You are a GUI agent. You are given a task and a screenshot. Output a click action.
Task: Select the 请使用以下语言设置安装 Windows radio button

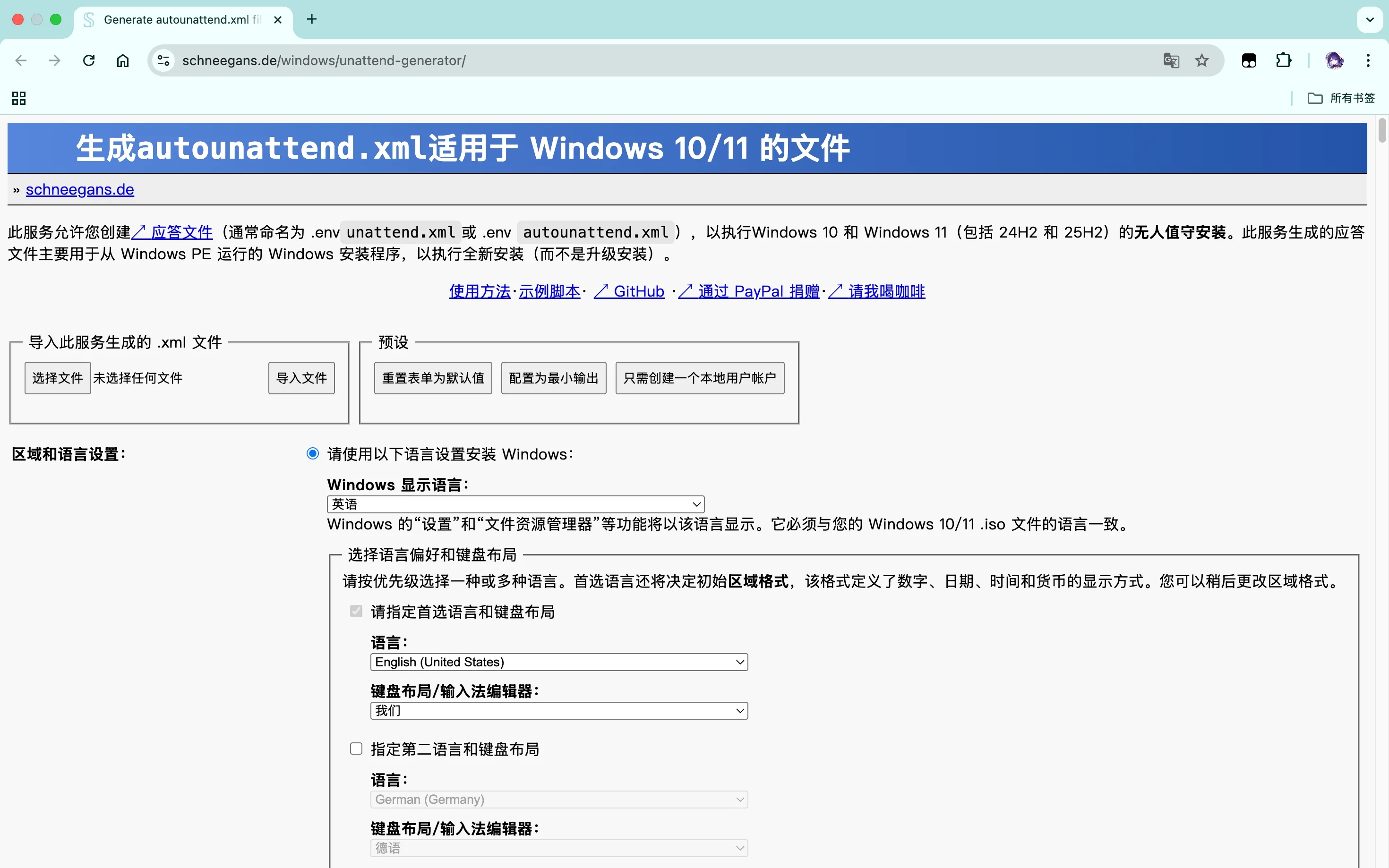(312, 453)
